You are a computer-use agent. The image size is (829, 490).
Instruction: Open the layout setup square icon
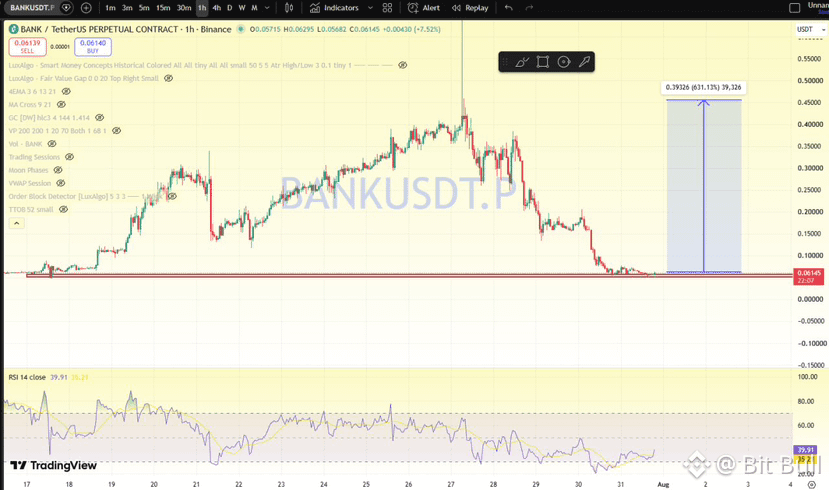pyautogui.click(x=794, y=8)
